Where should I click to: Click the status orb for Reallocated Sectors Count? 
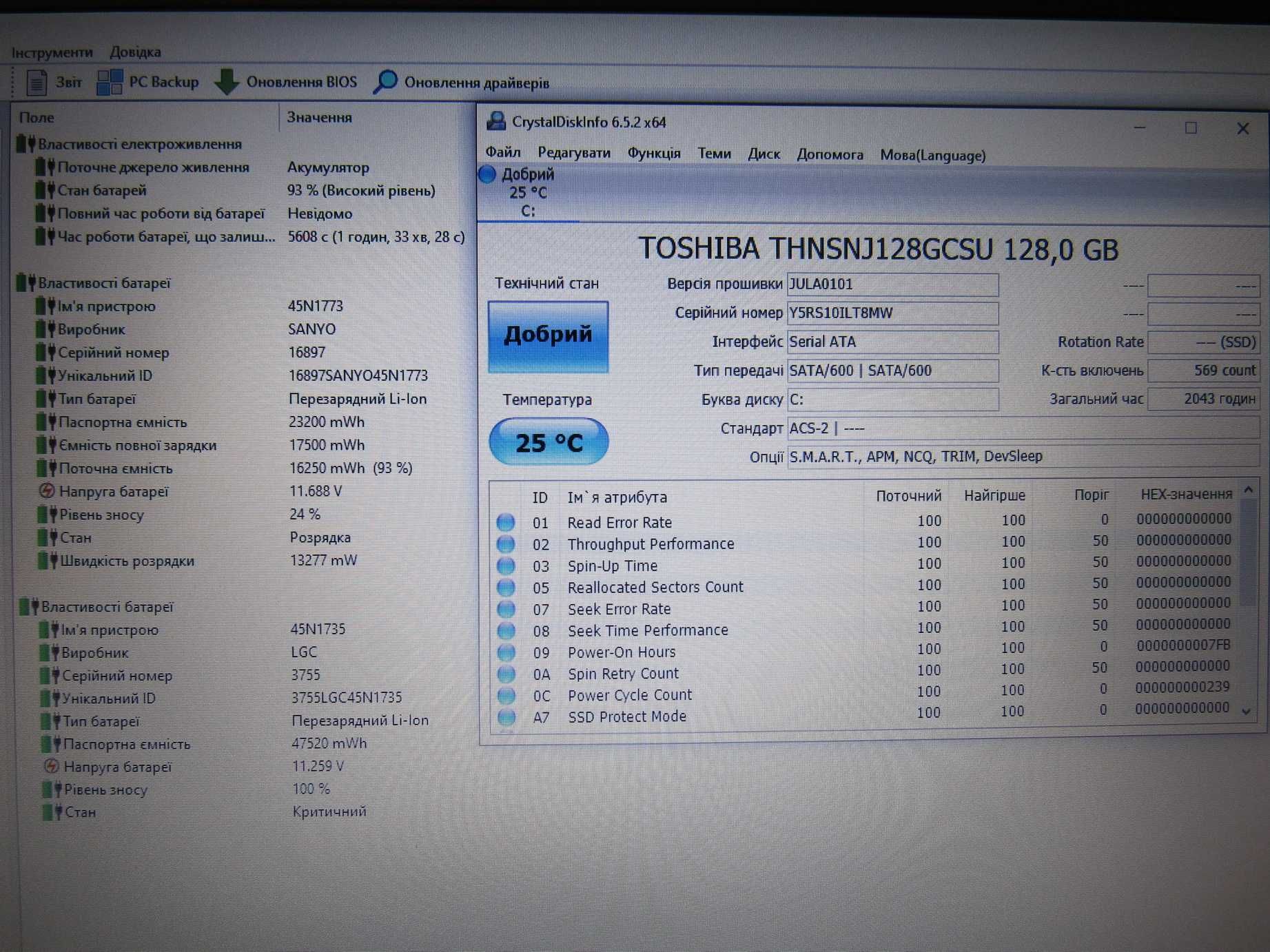click(506, 588)
